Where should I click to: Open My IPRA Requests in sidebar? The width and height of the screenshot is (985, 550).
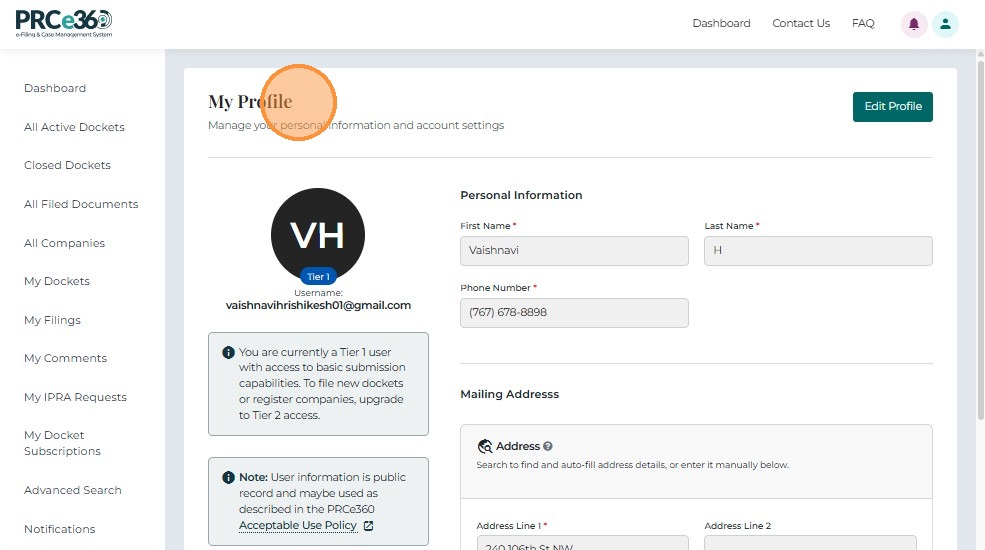point(75,397)
